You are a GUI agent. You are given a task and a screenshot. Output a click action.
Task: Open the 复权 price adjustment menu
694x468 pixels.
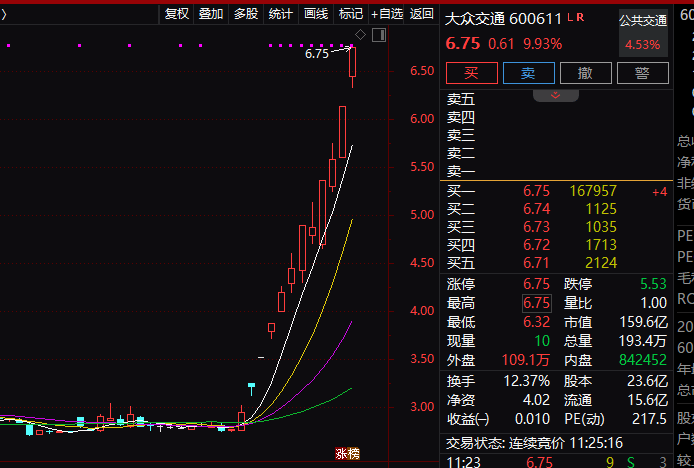(x=177, y=14)
